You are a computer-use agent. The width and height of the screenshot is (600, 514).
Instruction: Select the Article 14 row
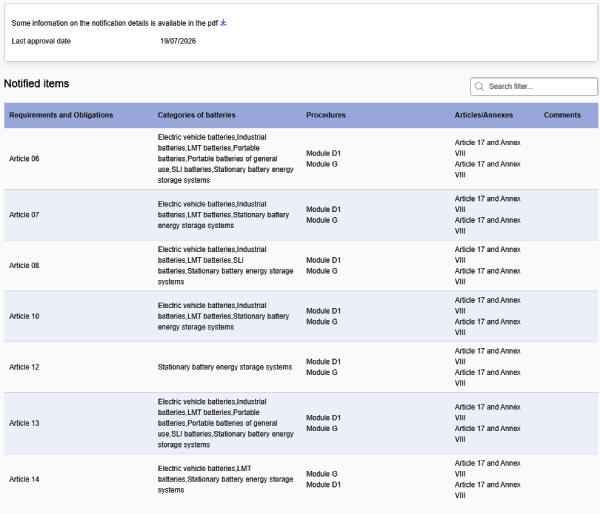301,479
